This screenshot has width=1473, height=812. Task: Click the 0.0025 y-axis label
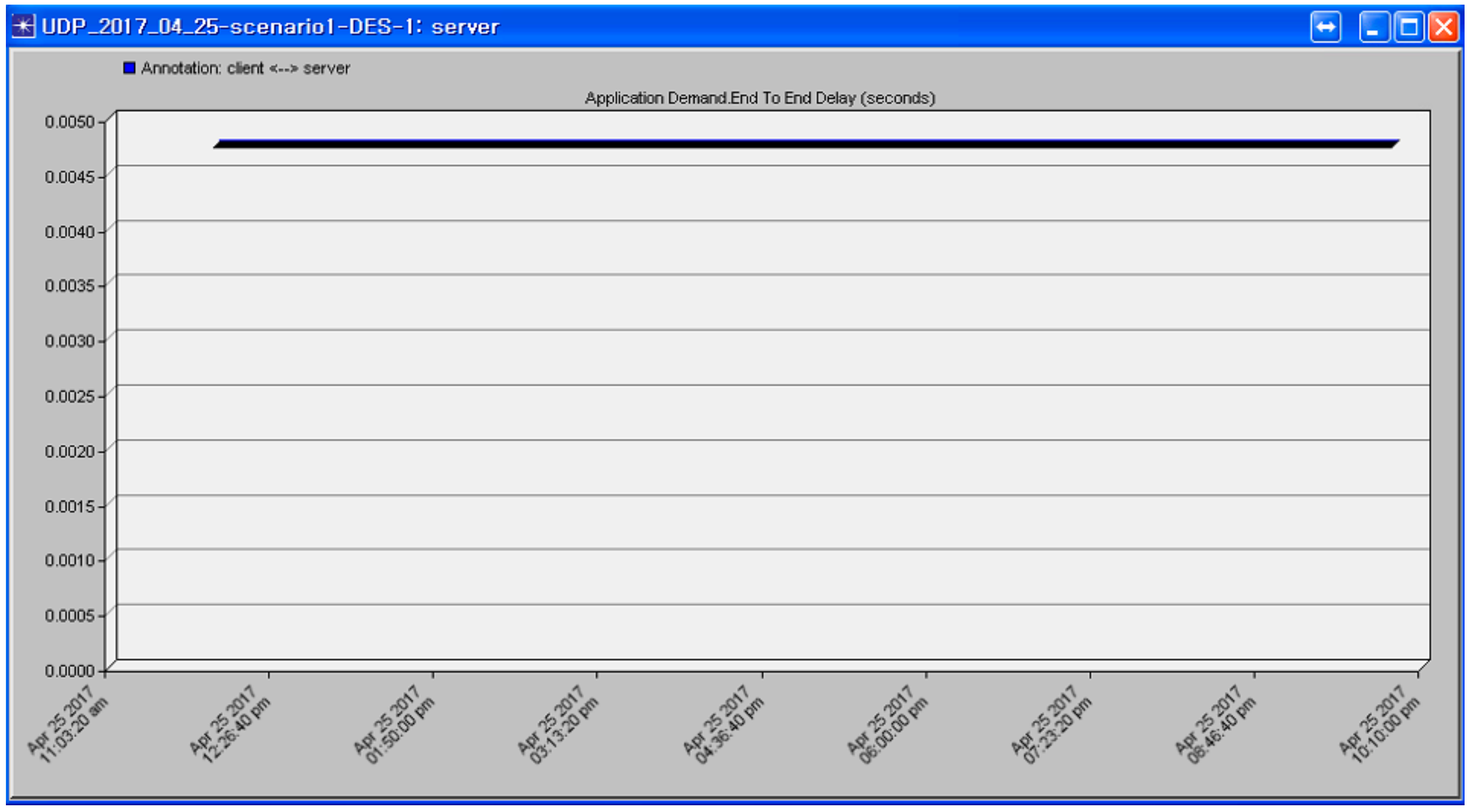pyautogui.click(x=69, y=396)
